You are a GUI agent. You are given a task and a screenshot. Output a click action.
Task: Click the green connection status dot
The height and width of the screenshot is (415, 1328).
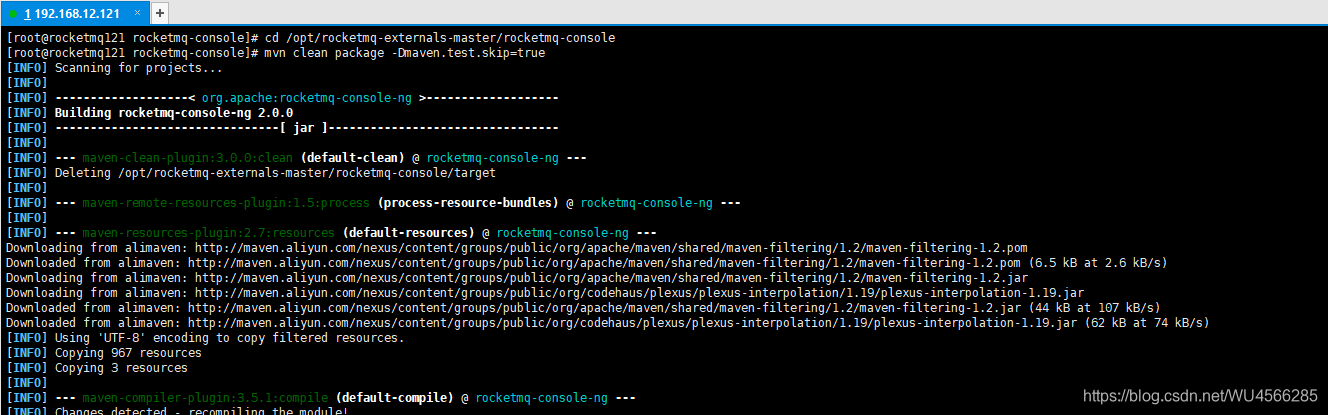point(13,14)
